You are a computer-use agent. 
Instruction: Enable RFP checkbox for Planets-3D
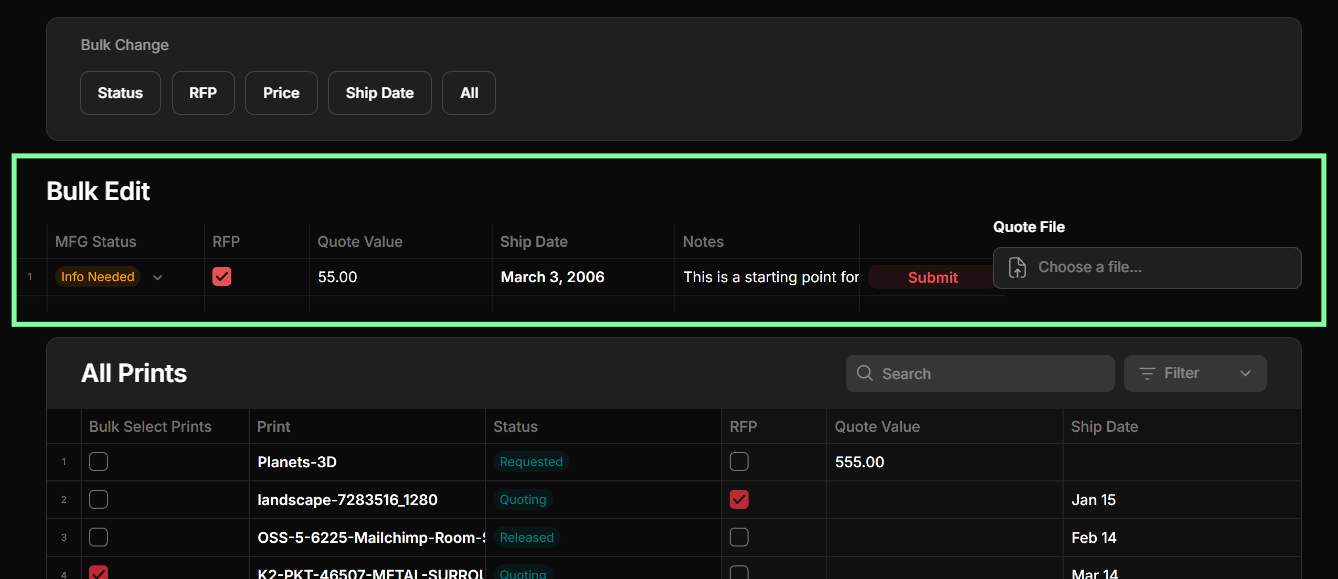pos(739,462)
